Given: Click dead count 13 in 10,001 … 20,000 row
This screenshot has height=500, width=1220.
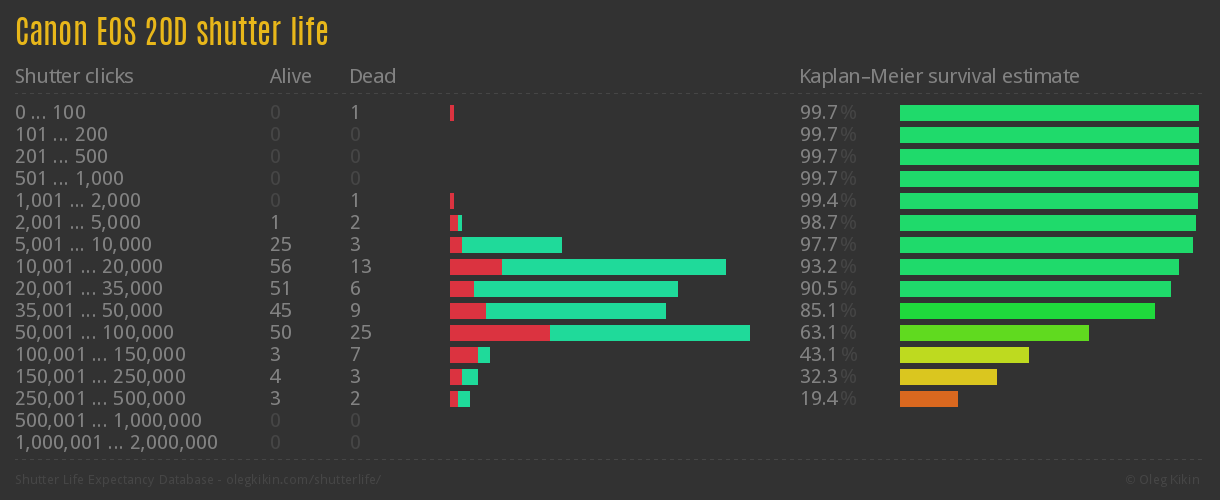Looking at the screenshot, I should point(360,267).
